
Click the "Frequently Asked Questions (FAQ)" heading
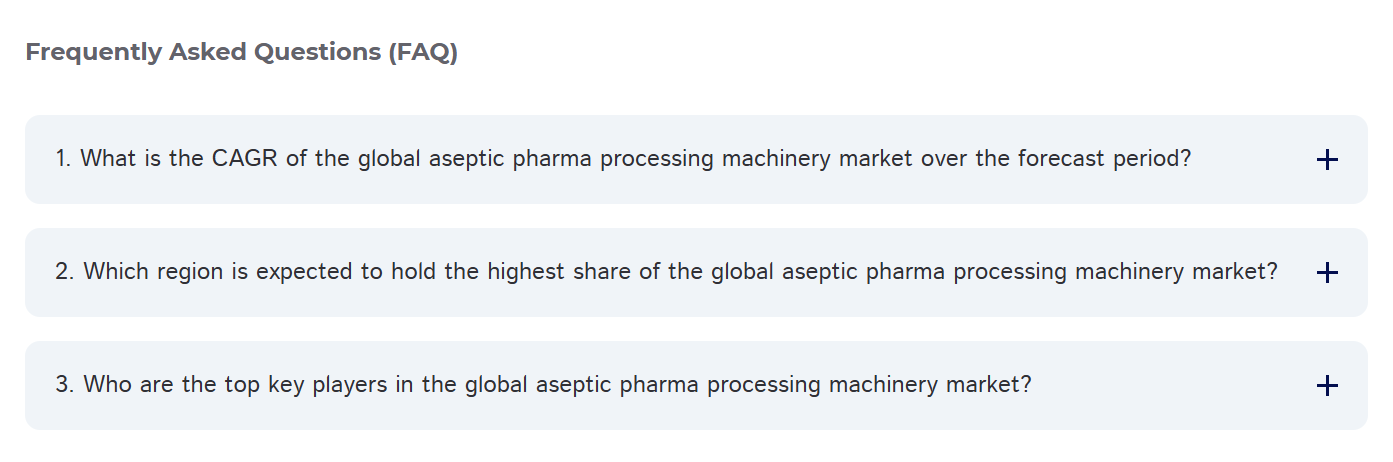(241, 53)
